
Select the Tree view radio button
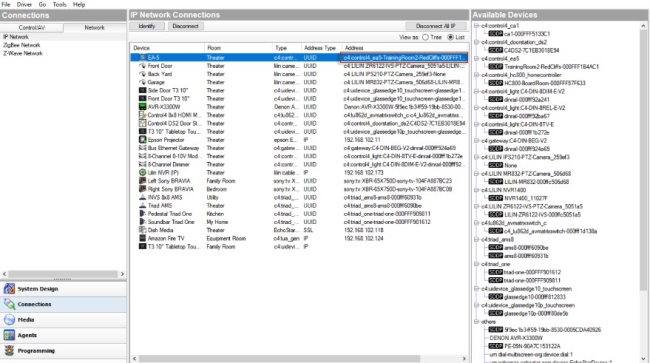pyautogui.click(x=425, y=37)
